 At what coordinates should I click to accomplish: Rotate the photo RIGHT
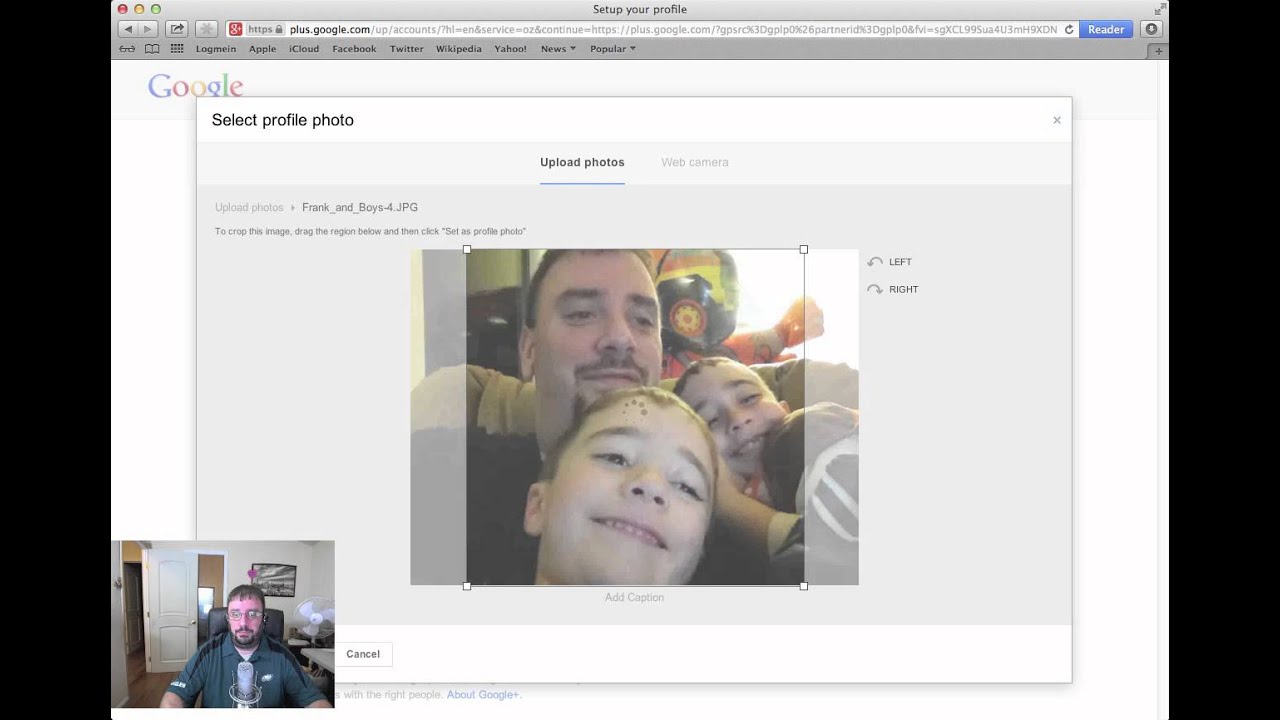(893, 289)
